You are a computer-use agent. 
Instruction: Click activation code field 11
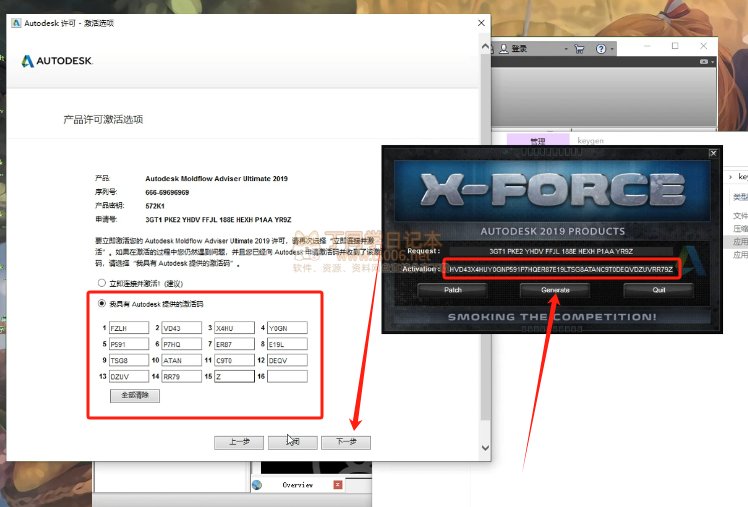234,360
